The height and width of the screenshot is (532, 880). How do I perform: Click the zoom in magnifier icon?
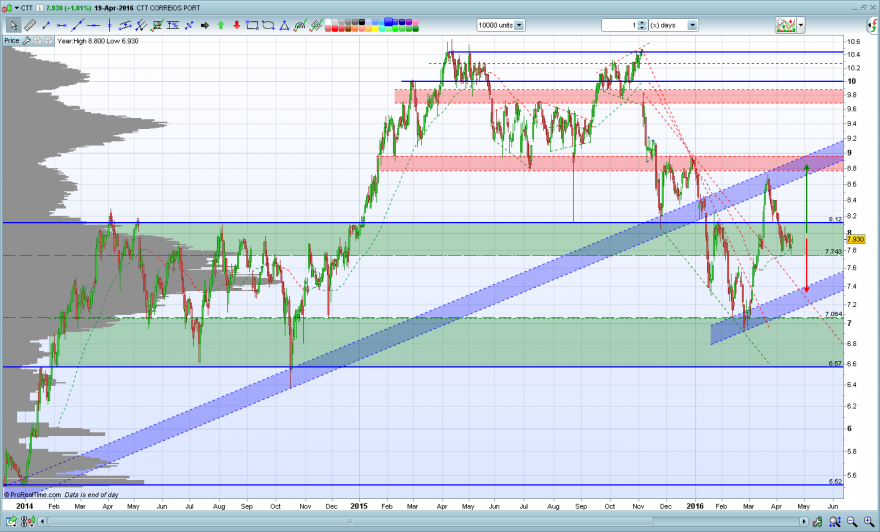(x=869, y=522)
